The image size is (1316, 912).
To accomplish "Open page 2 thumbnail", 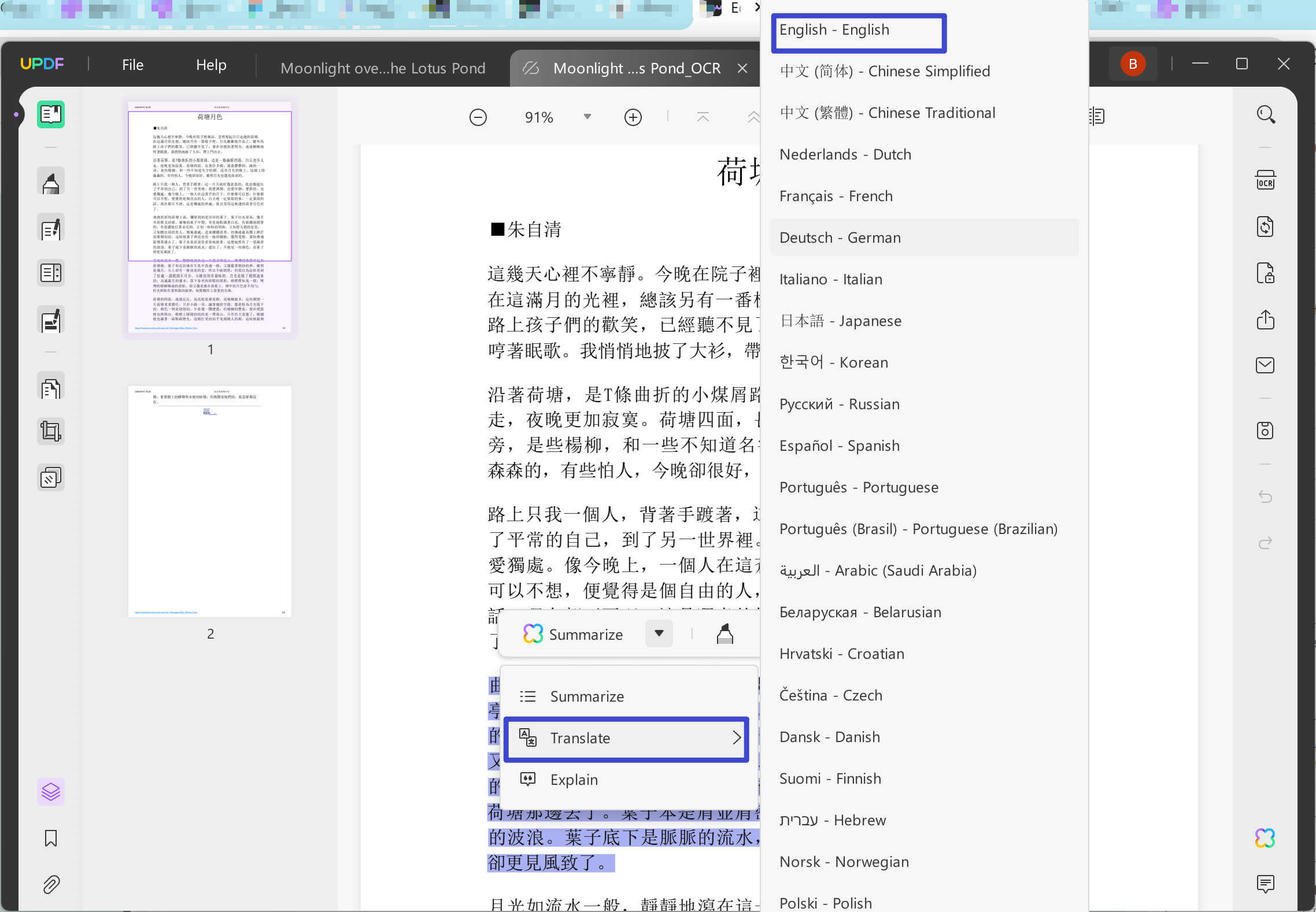I will click(x=209, y=500).
